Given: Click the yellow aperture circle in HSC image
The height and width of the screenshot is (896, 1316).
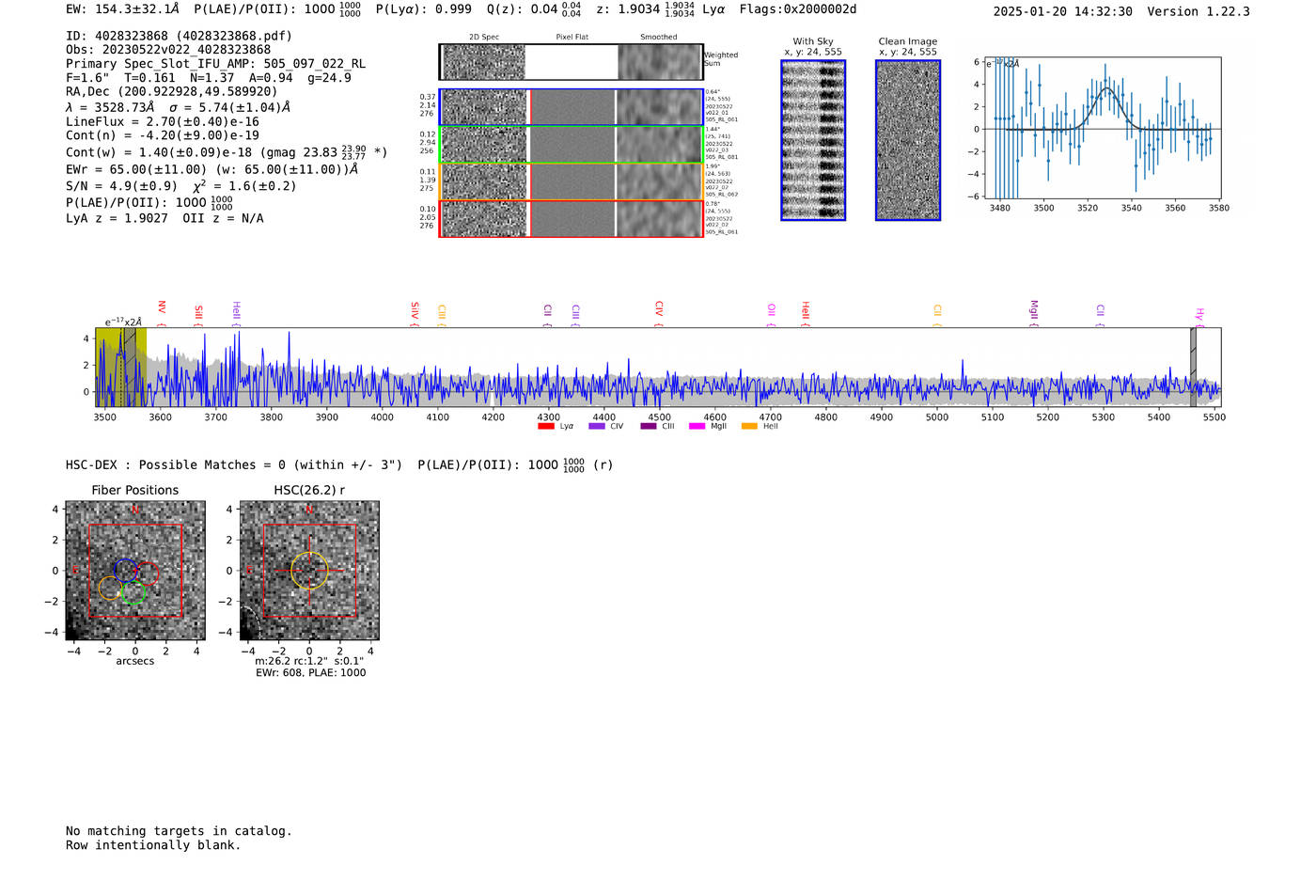Looking at the screenshot, I should [309, 571].
